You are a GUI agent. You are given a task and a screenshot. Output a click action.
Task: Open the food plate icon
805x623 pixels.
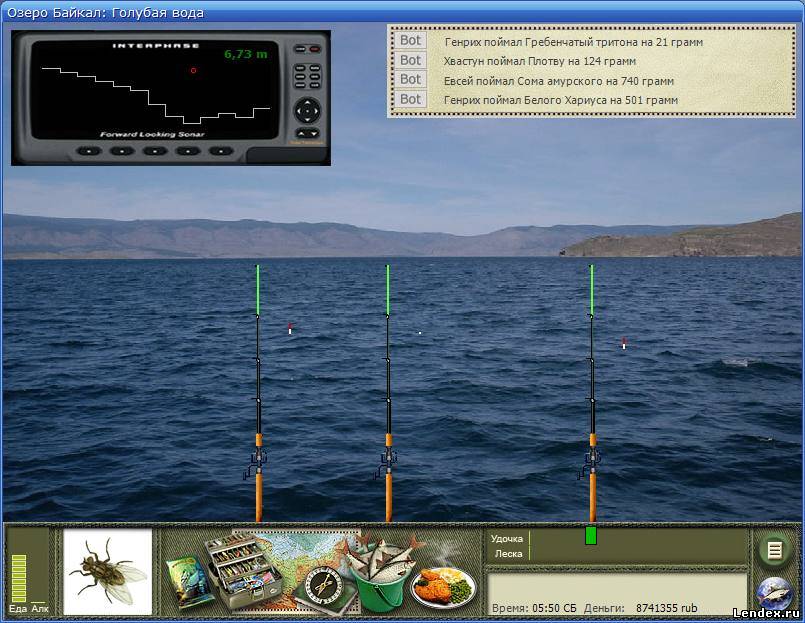[443, 586]
